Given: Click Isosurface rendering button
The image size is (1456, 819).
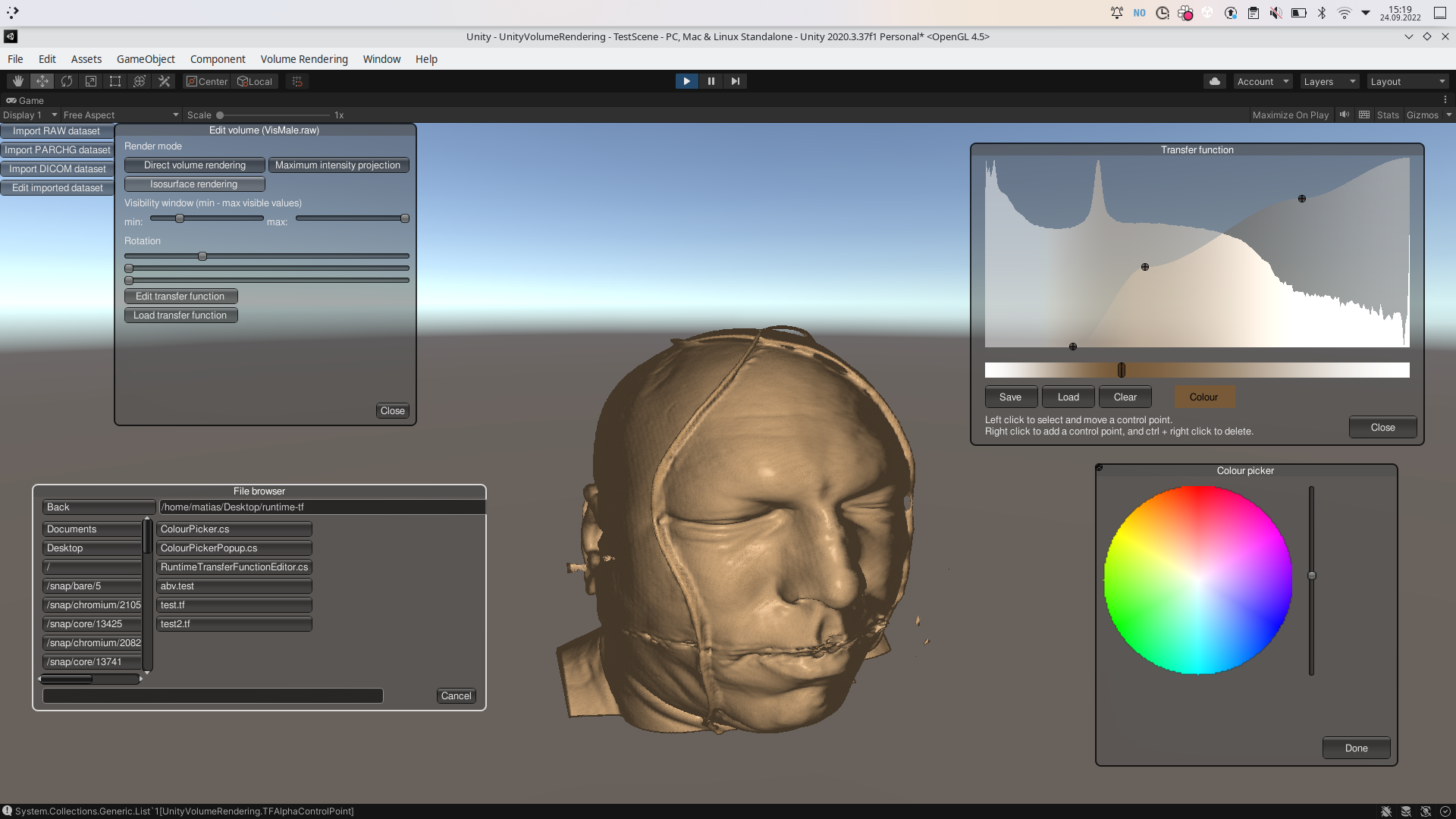Looking at the screenshot, I should click(x=194, y=184).
